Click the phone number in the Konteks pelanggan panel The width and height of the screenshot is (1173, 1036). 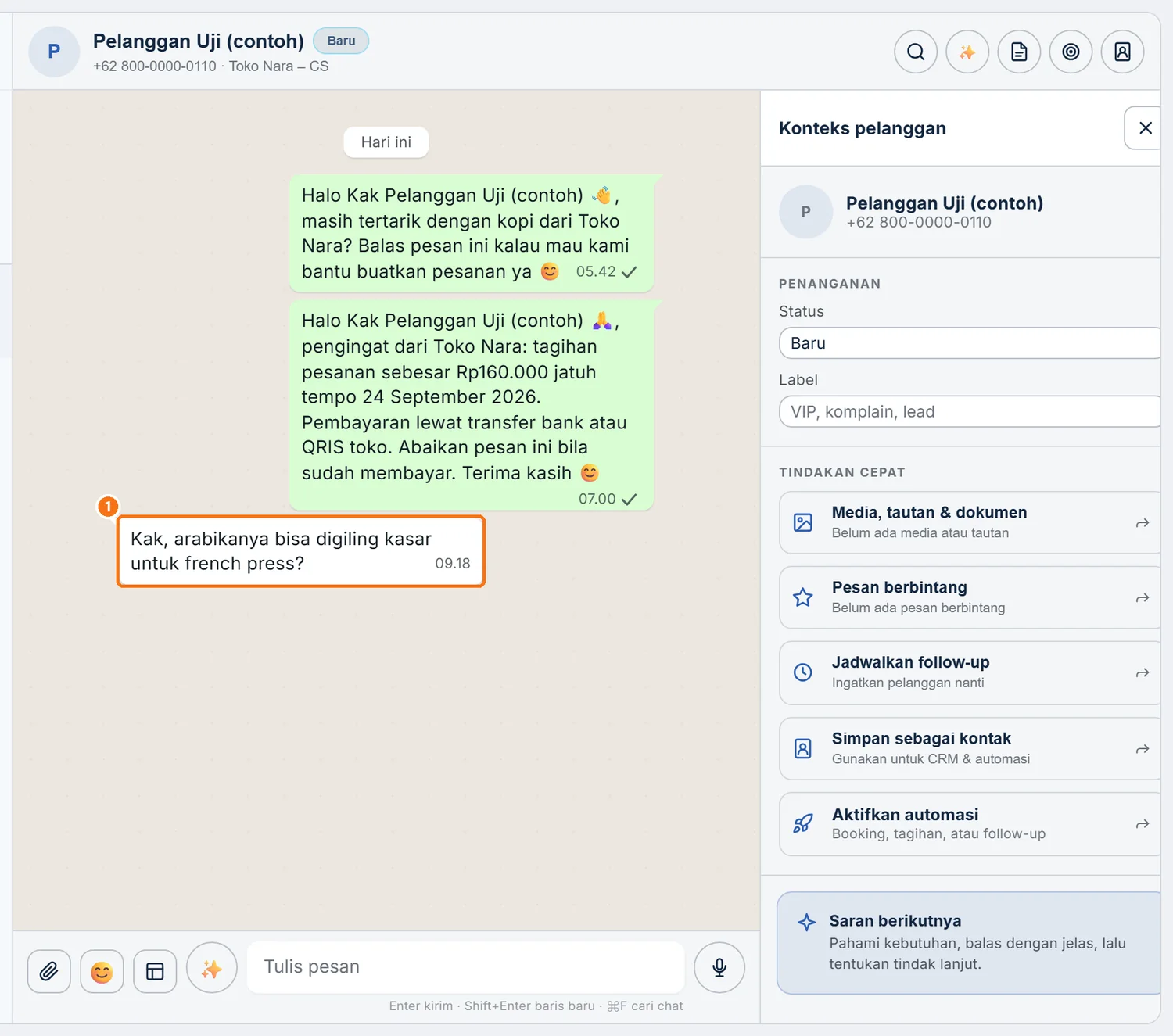(x=919, y=222)
